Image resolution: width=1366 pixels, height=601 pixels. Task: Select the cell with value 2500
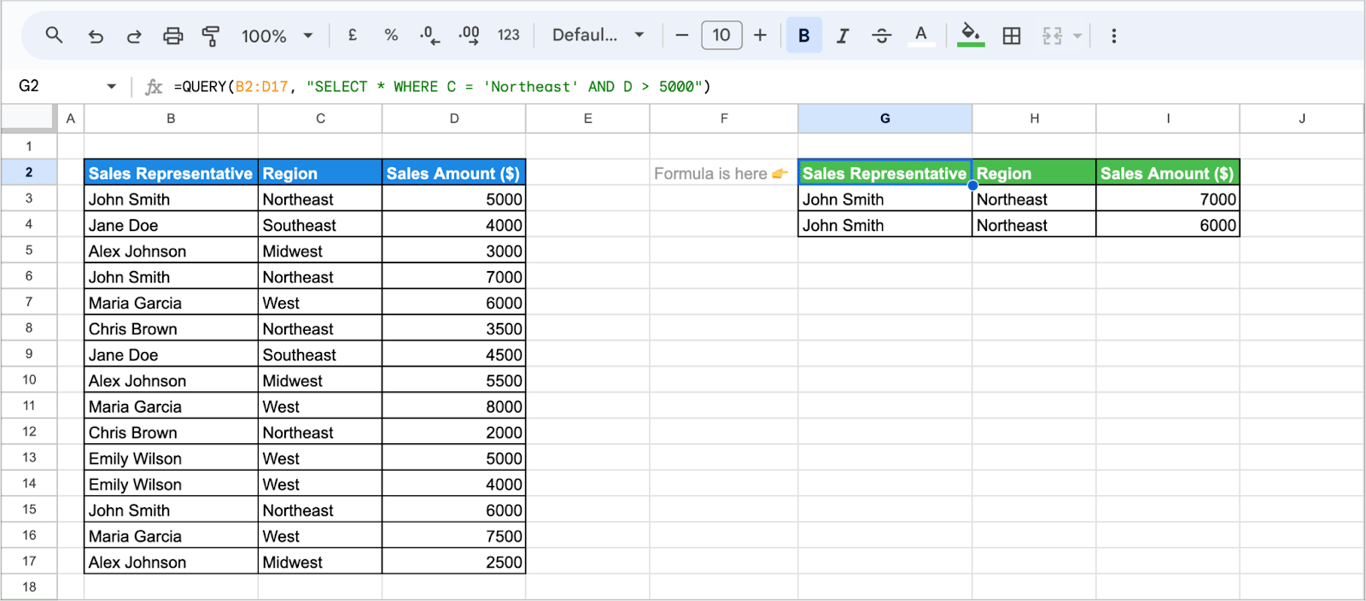point(454,562)
